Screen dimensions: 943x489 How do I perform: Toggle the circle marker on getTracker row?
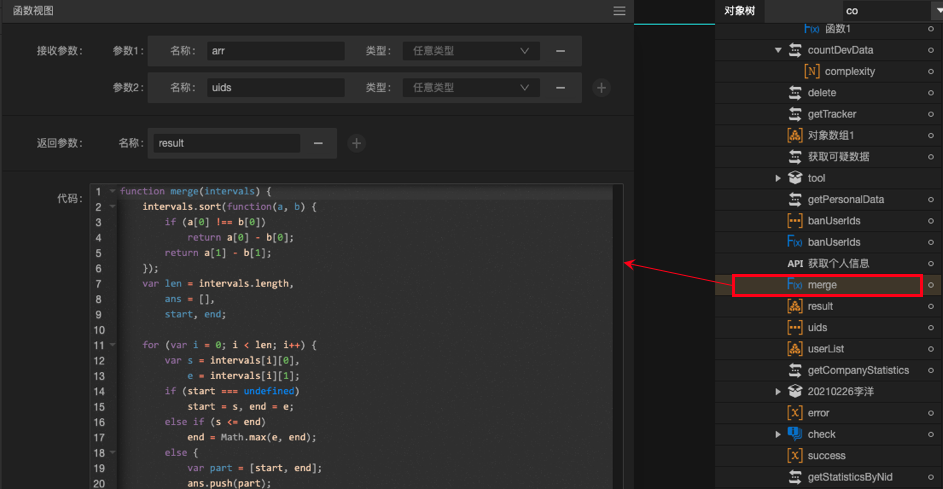tap(930, 114)
